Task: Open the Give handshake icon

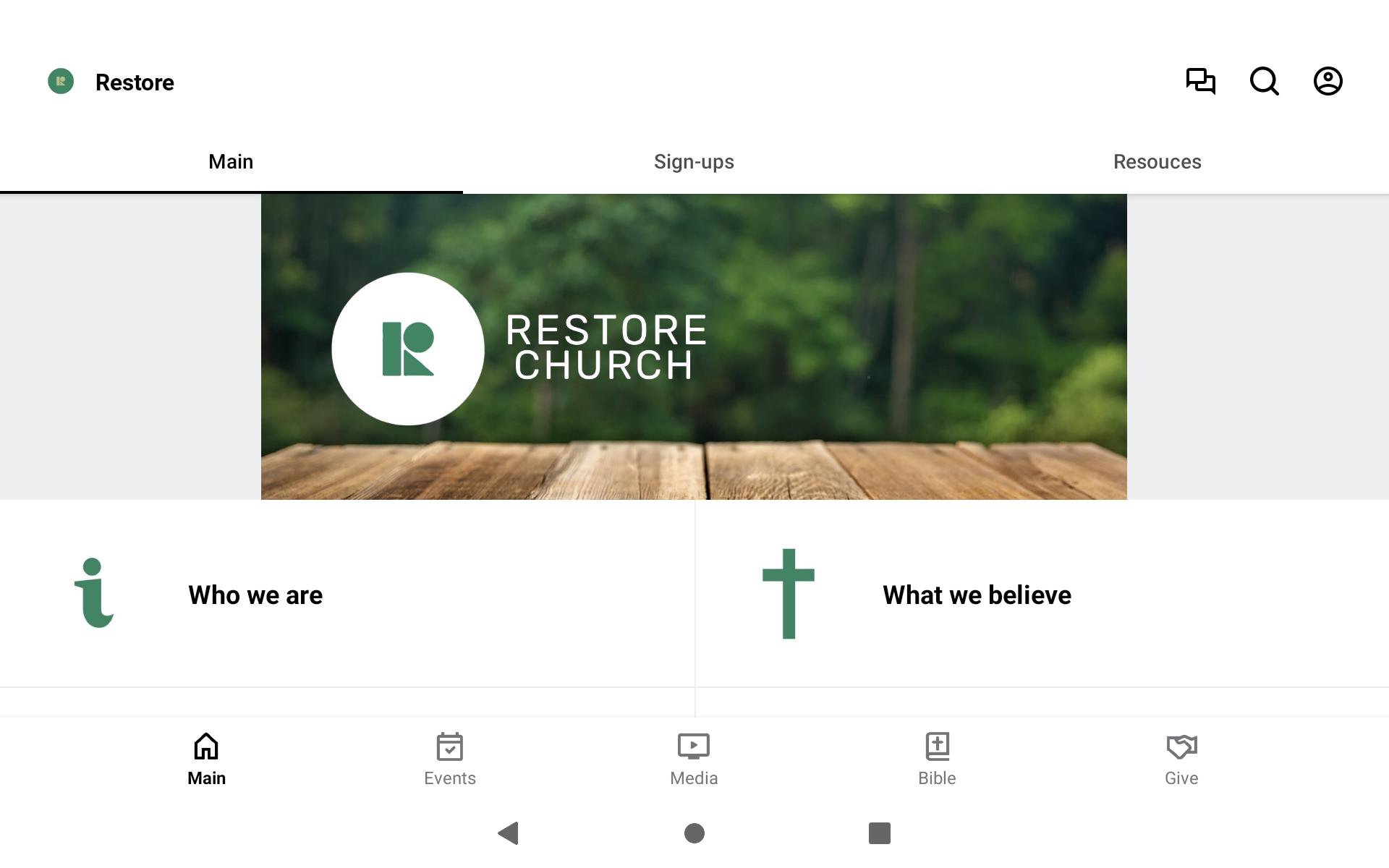Action: click(1182, 746)
